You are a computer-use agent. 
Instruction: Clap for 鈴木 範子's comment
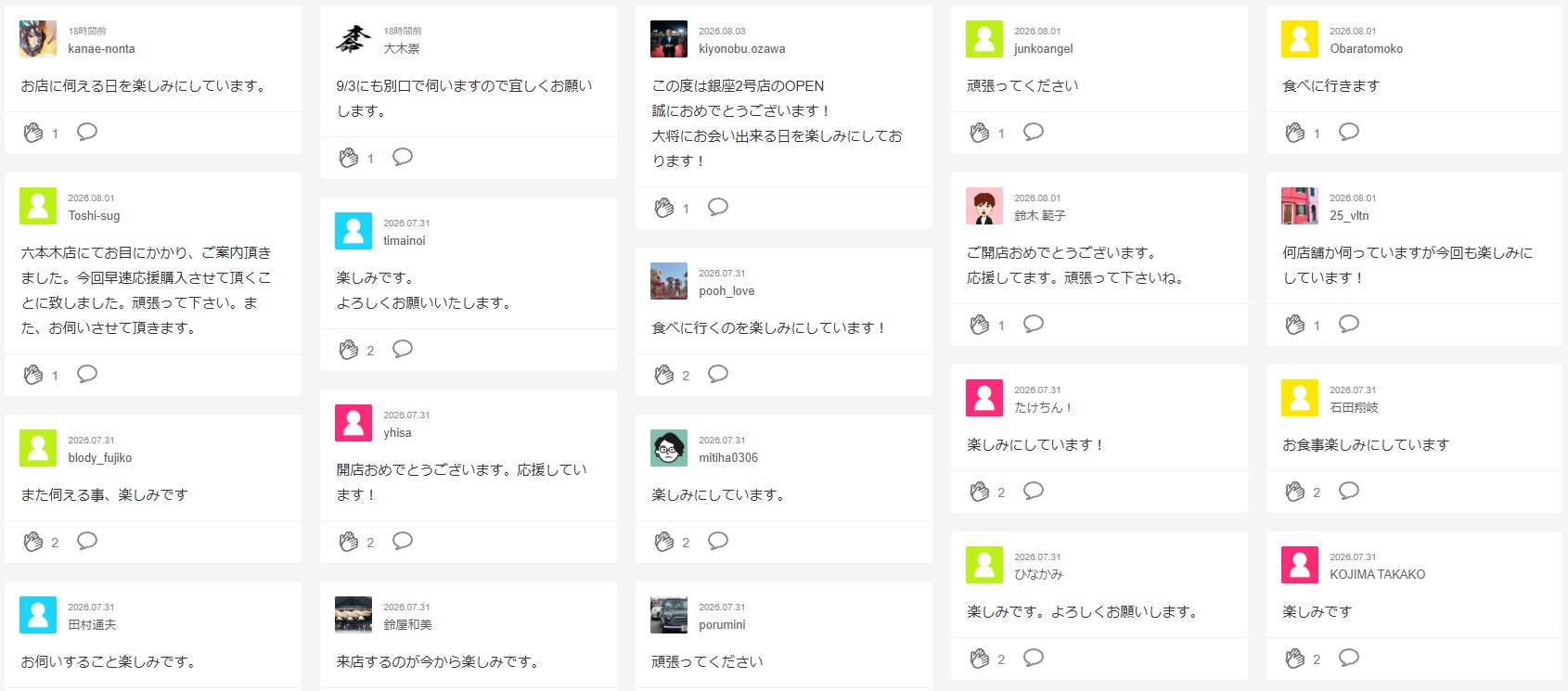click(x=980, y=325)
